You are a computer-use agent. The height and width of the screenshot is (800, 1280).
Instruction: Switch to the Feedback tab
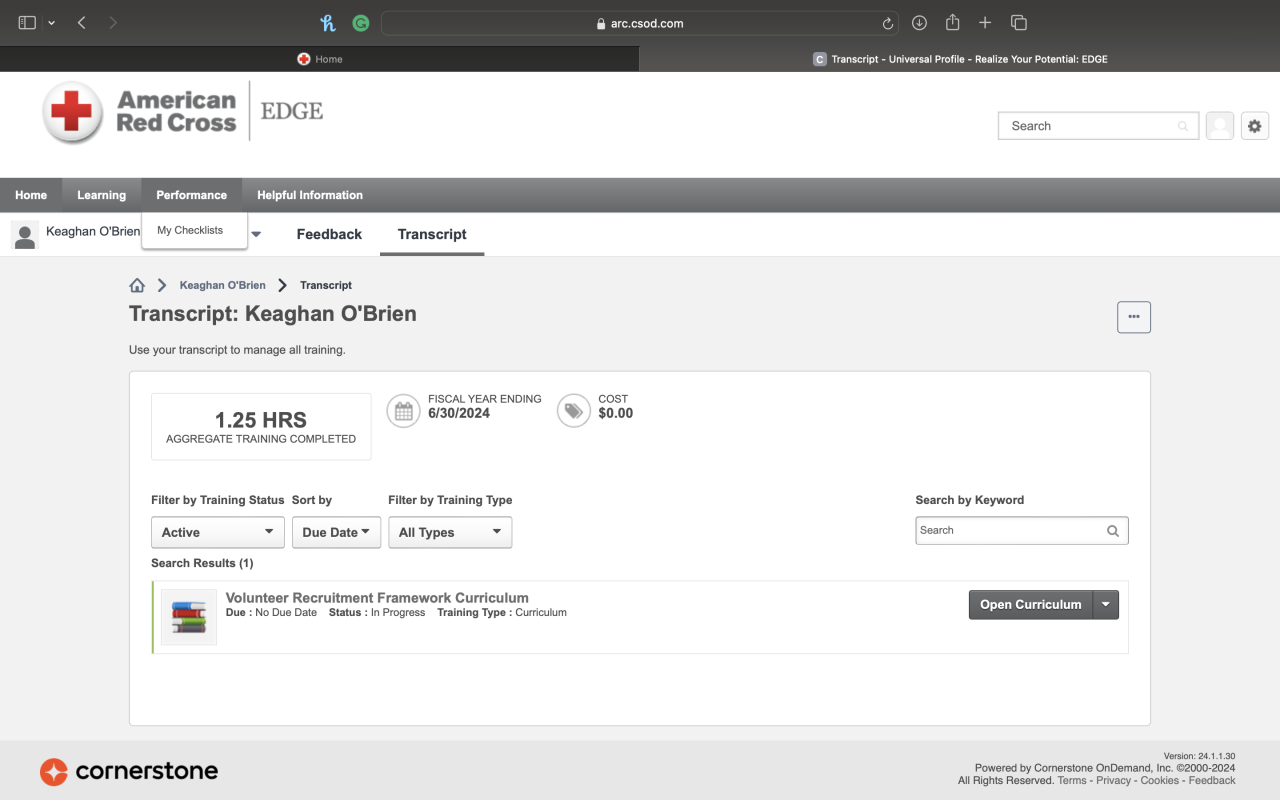coord(329,234)
